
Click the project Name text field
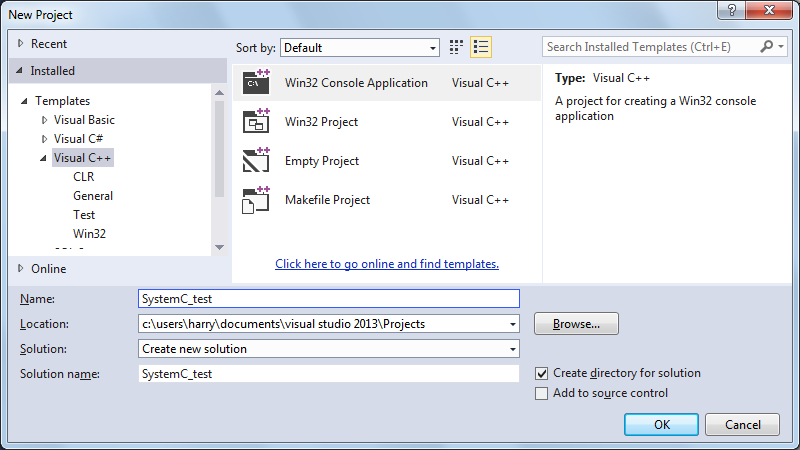[x=329, y=299]
